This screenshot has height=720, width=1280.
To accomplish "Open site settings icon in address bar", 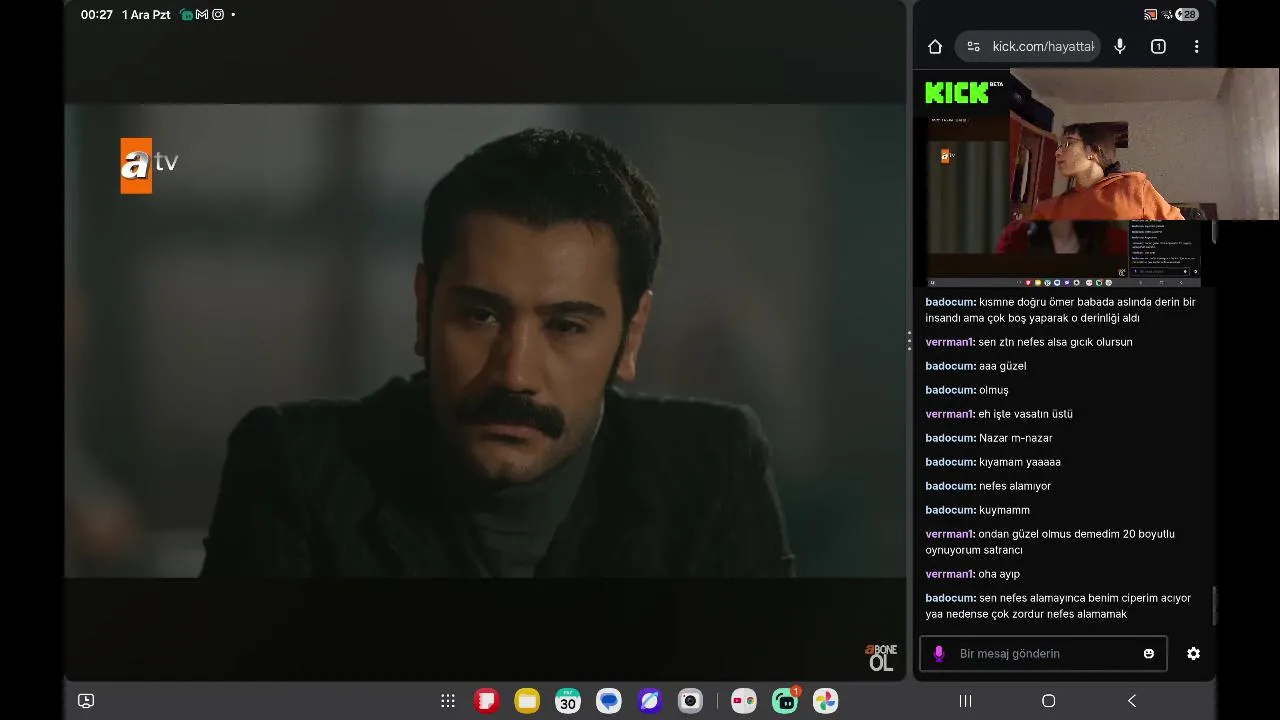I will 973,46.
